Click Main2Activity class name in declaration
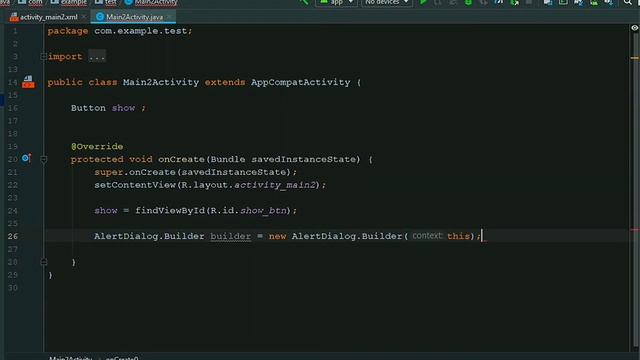The width and height of the screenshot is (640, 360). click(x=161, y=82)
